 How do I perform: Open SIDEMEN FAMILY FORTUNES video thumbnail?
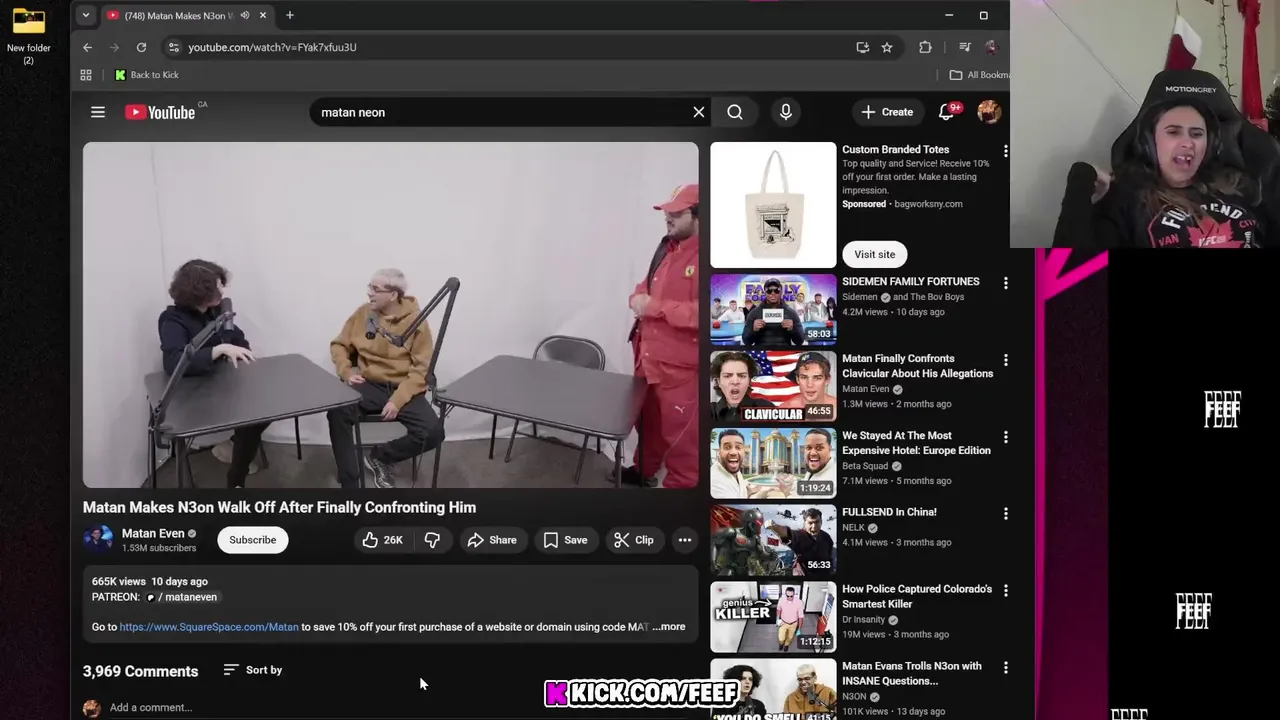pos(773,309)
